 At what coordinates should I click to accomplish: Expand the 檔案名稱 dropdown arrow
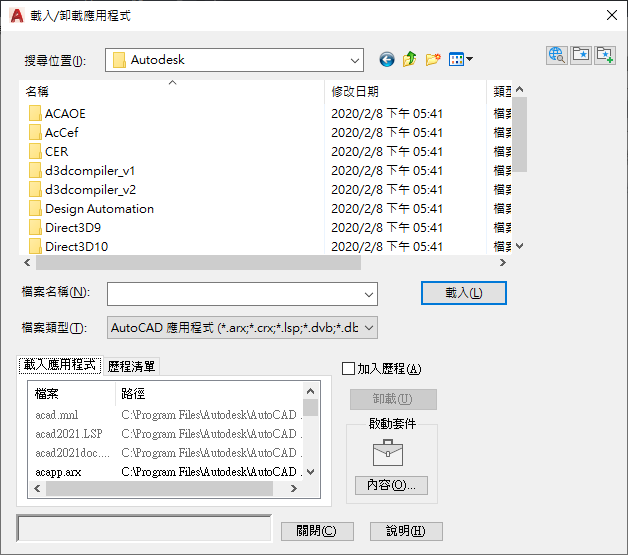pos(369,294)
